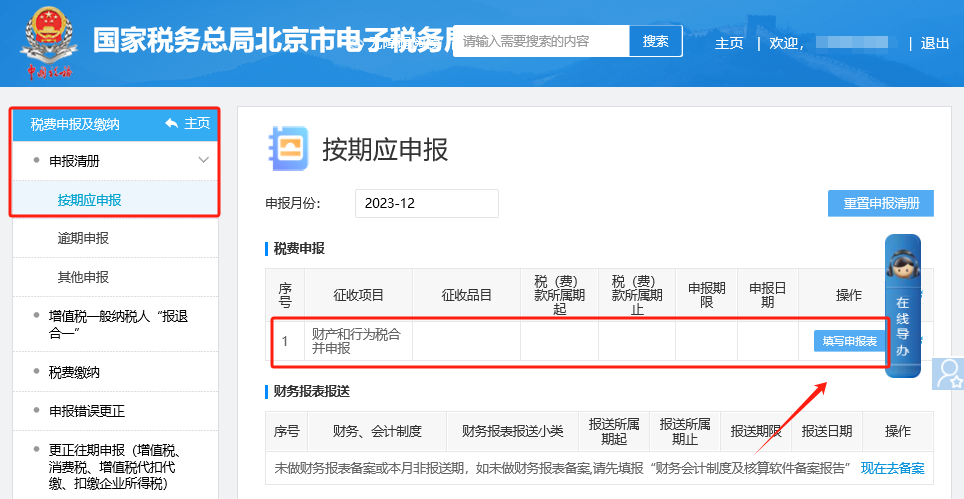Click the 国家税务总局北京市电子税务局 site title

(272, 41)
